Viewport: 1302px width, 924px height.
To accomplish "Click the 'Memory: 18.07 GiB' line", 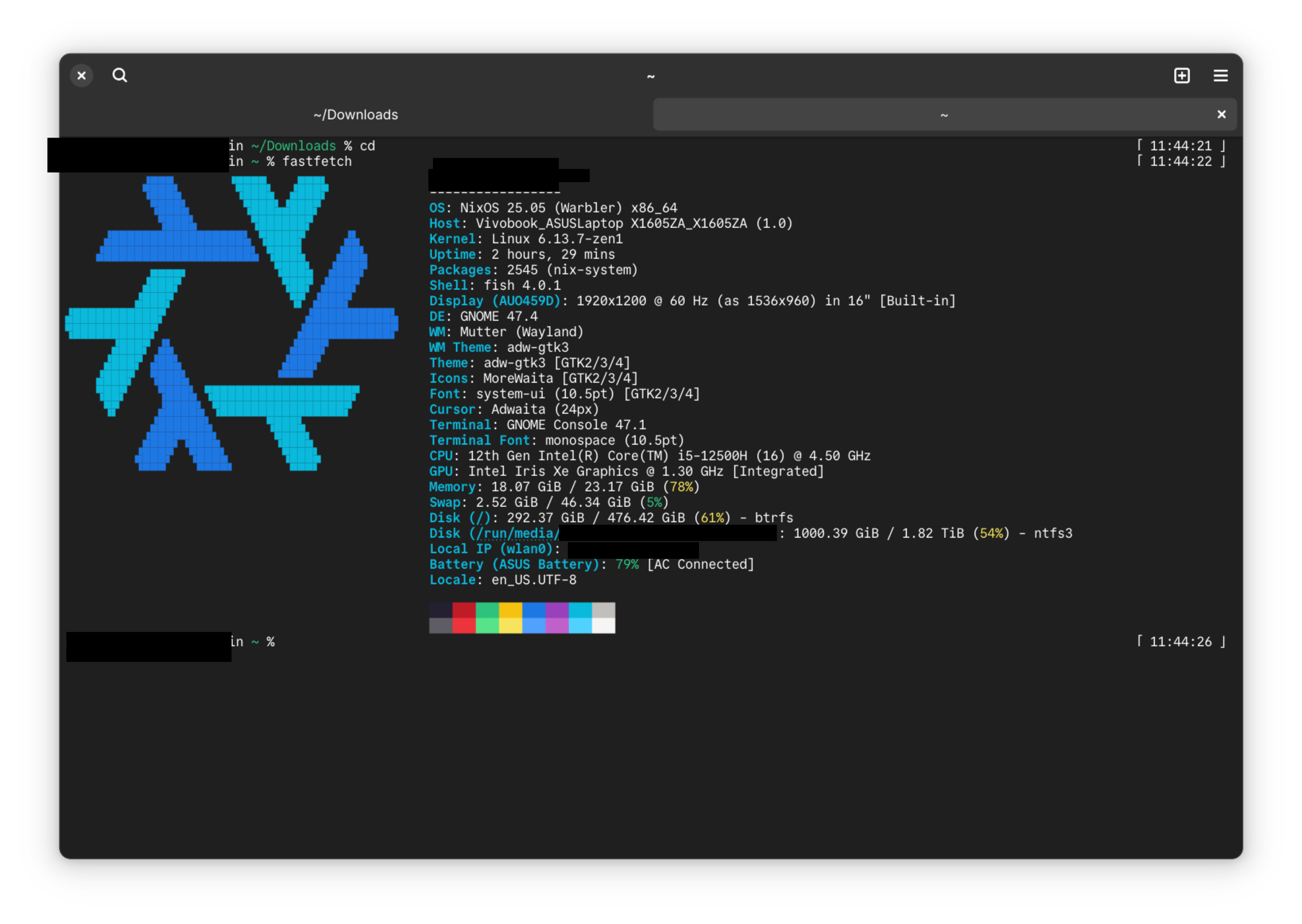I will click(x=564, y=487).
